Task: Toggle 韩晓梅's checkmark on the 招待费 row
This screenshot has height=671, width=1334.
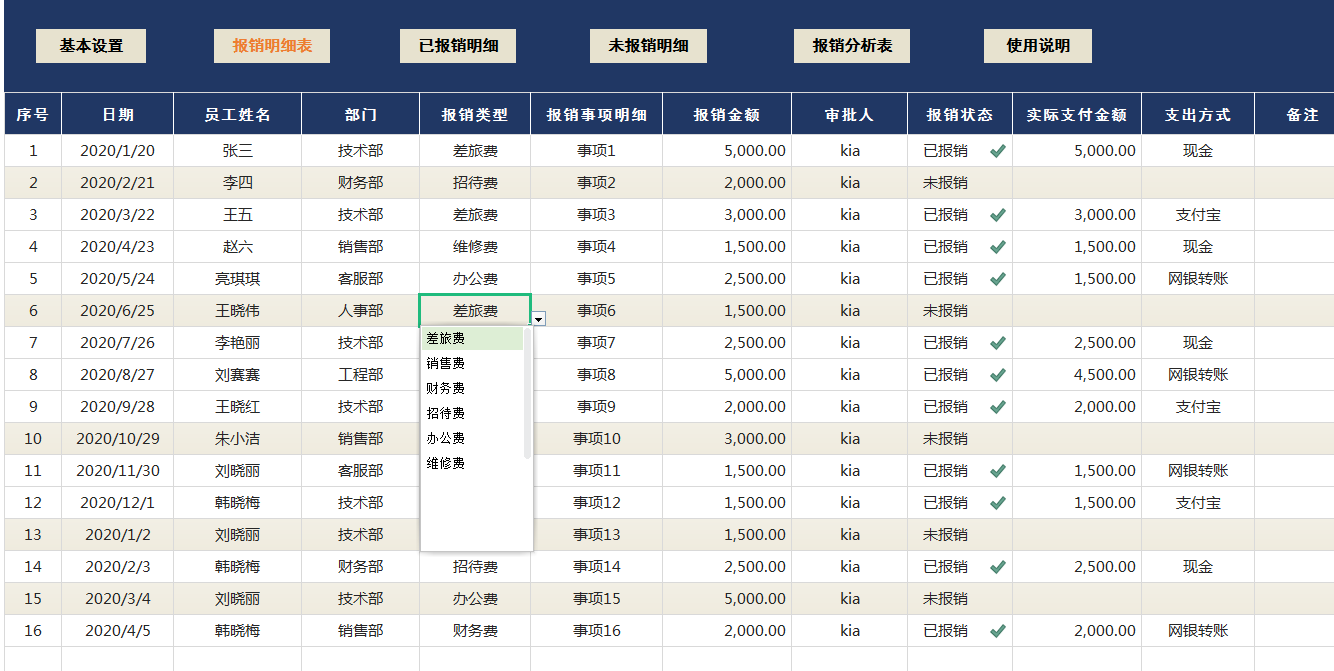Action: [x=996, y=566]
